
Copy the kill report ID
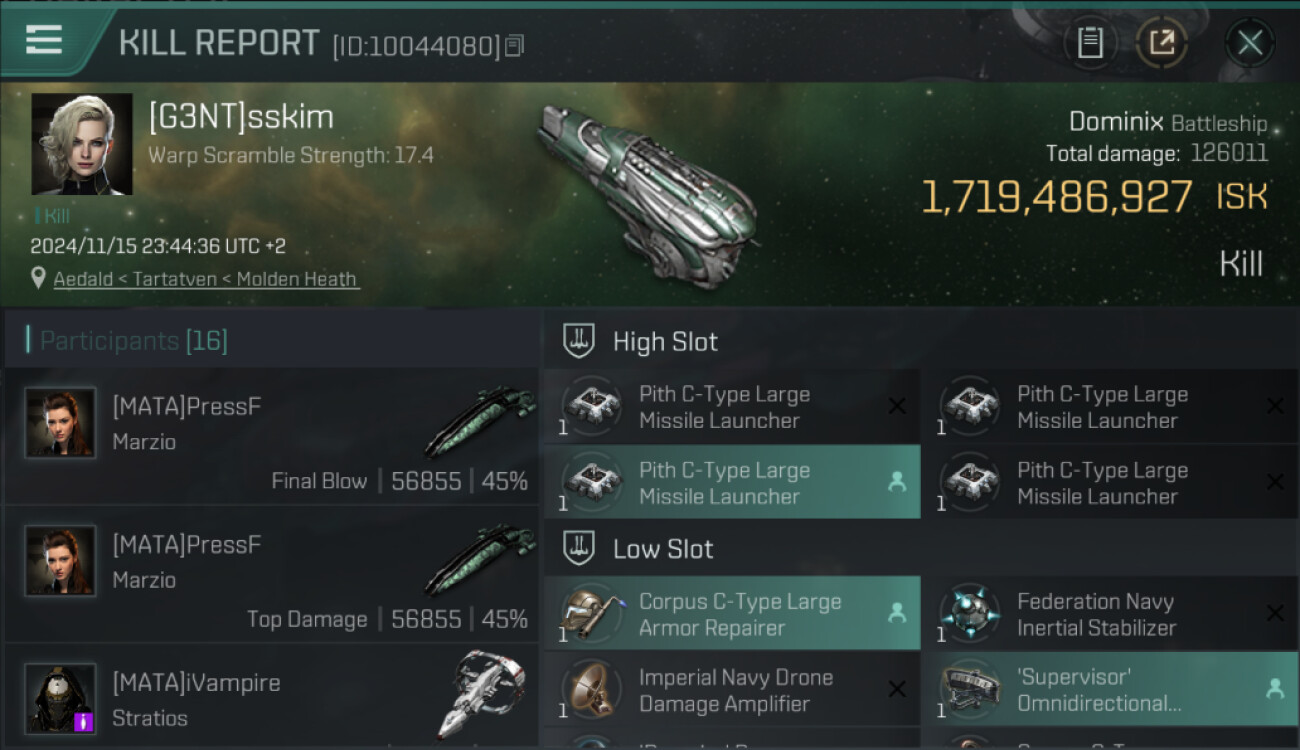point(515,45)
